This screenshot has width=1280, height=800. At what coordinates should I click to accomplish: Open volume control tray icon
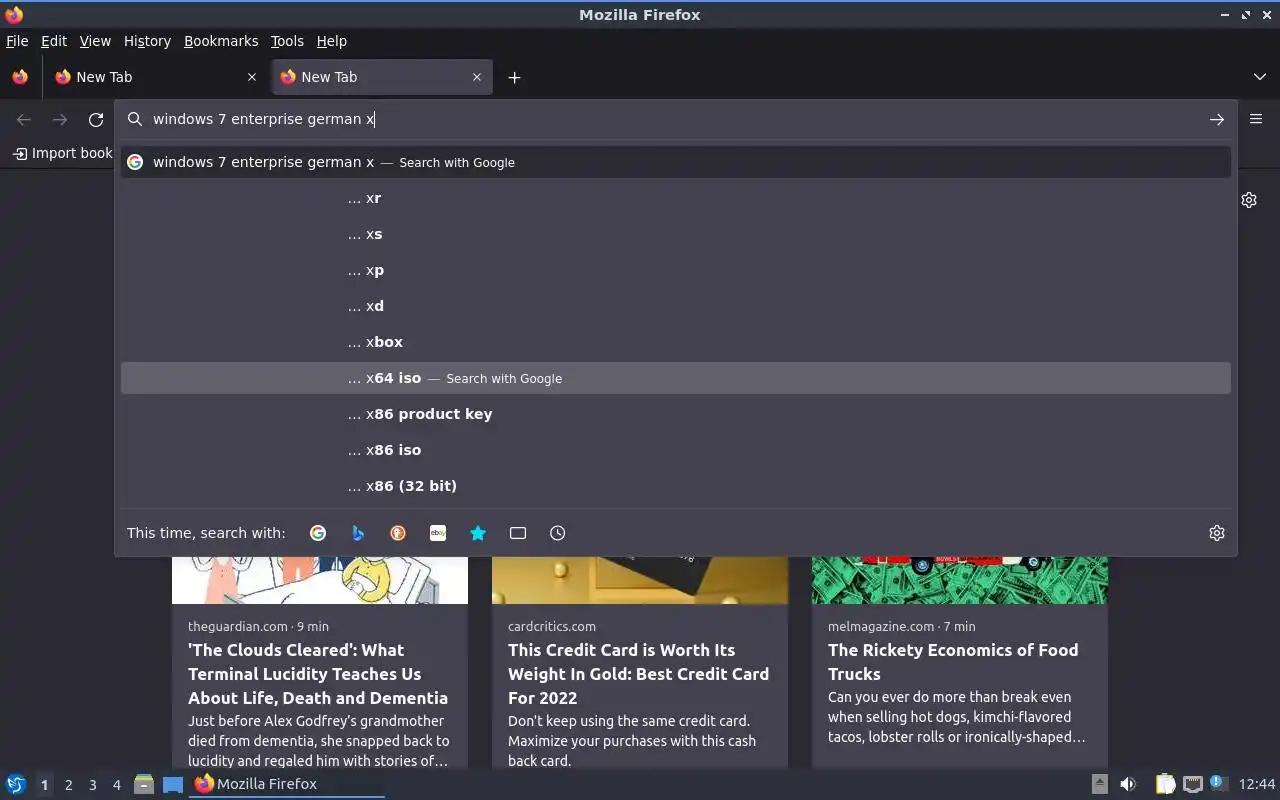(1127, 784)
